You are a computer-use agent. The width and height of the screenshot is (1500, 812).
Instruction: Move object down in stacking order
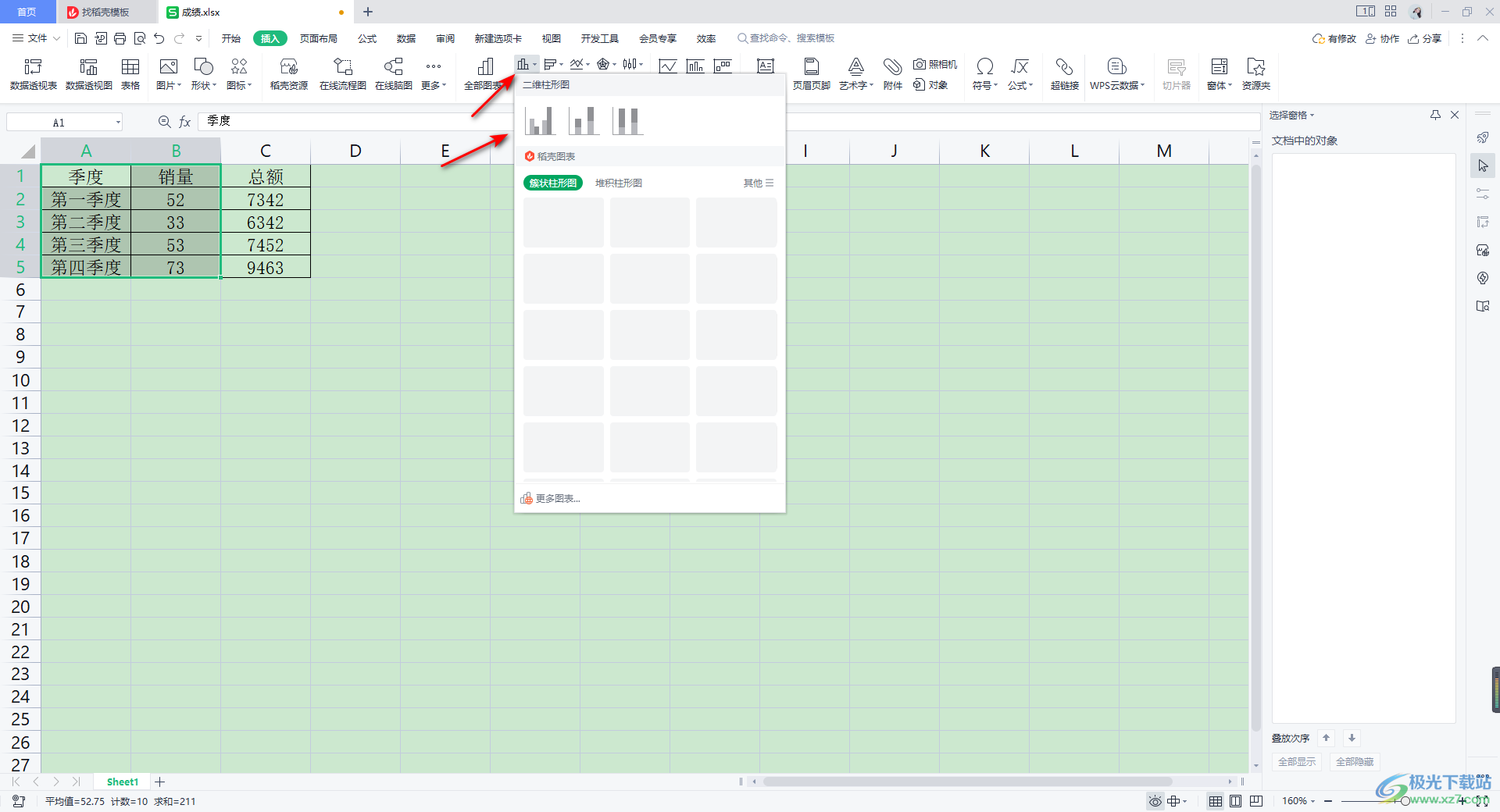tap(1352, 738)
